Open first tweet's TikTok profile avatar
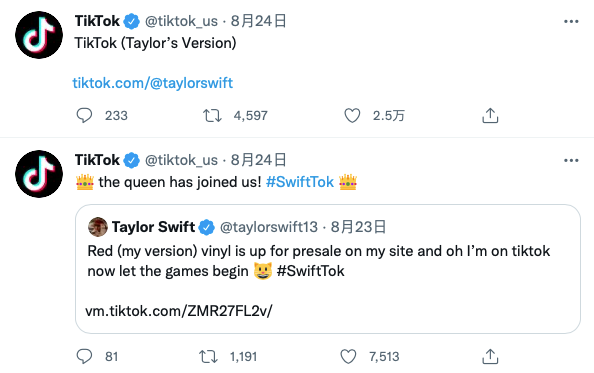This screenshot has width=594, height=373. point(39,35)
